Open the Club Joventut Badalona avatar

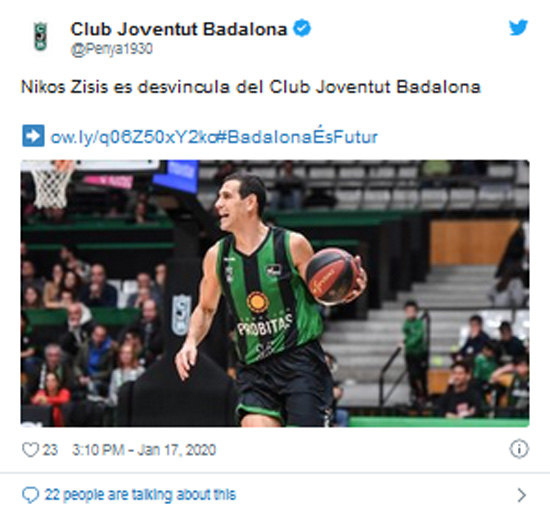40,36
